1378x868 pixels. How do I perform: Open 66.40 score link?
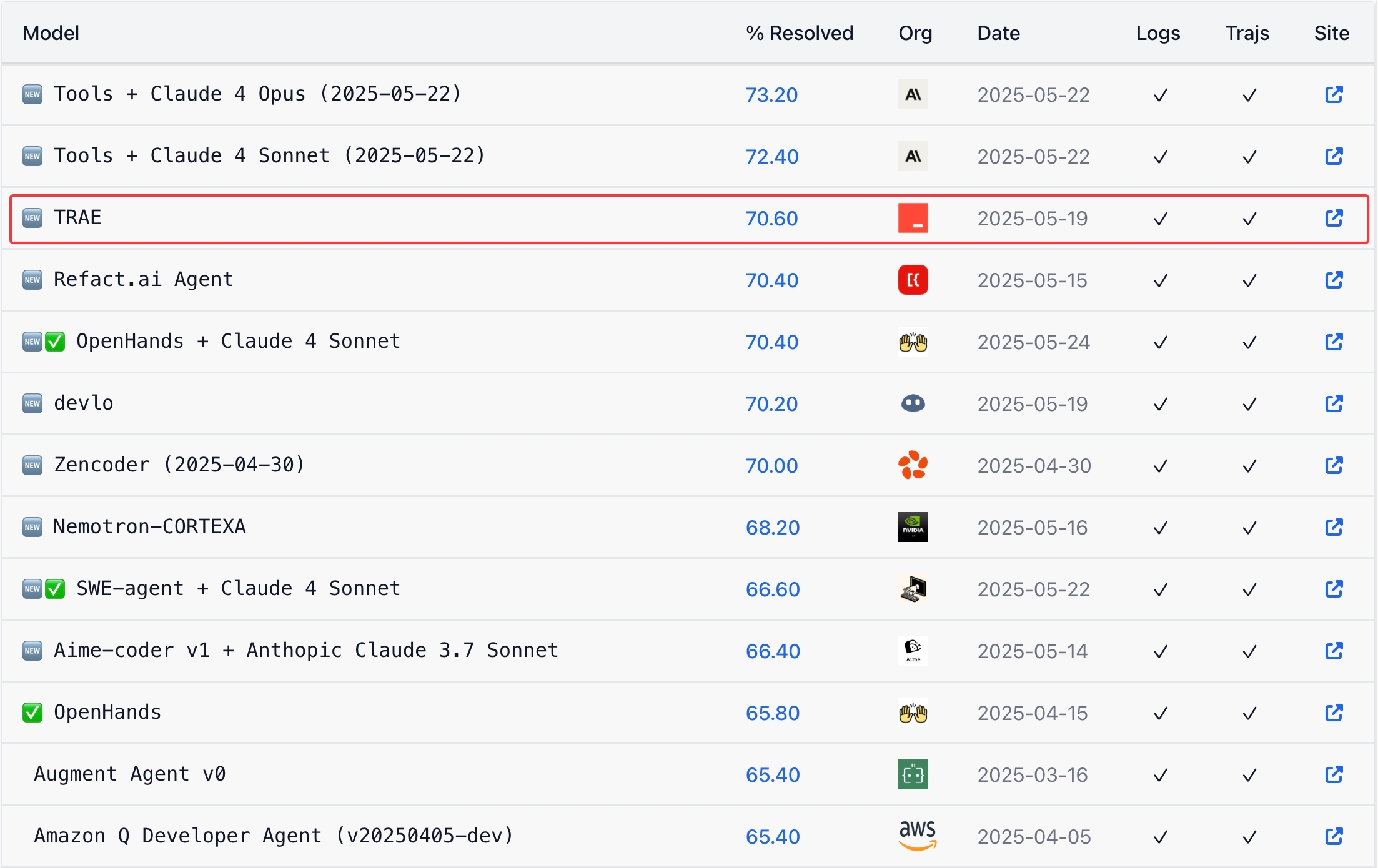(773, 651)
